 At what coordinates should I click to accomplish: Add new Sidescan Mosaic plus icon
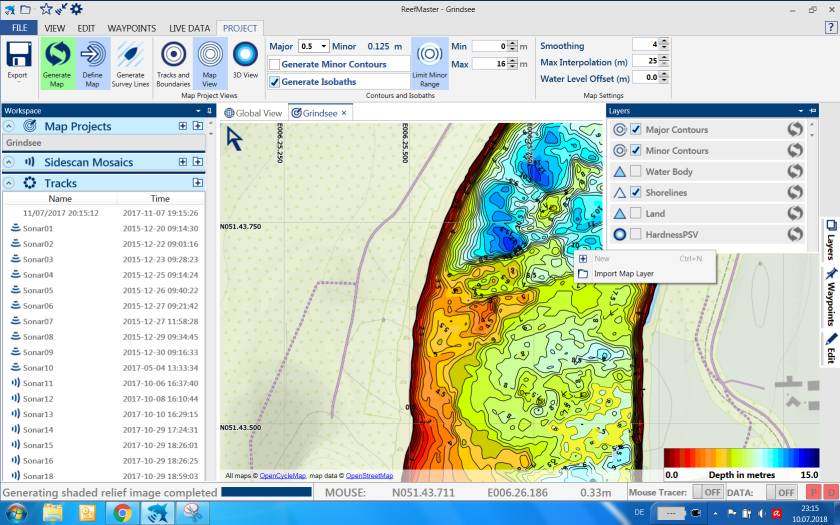pyautogui.click(x=183, y=161)
